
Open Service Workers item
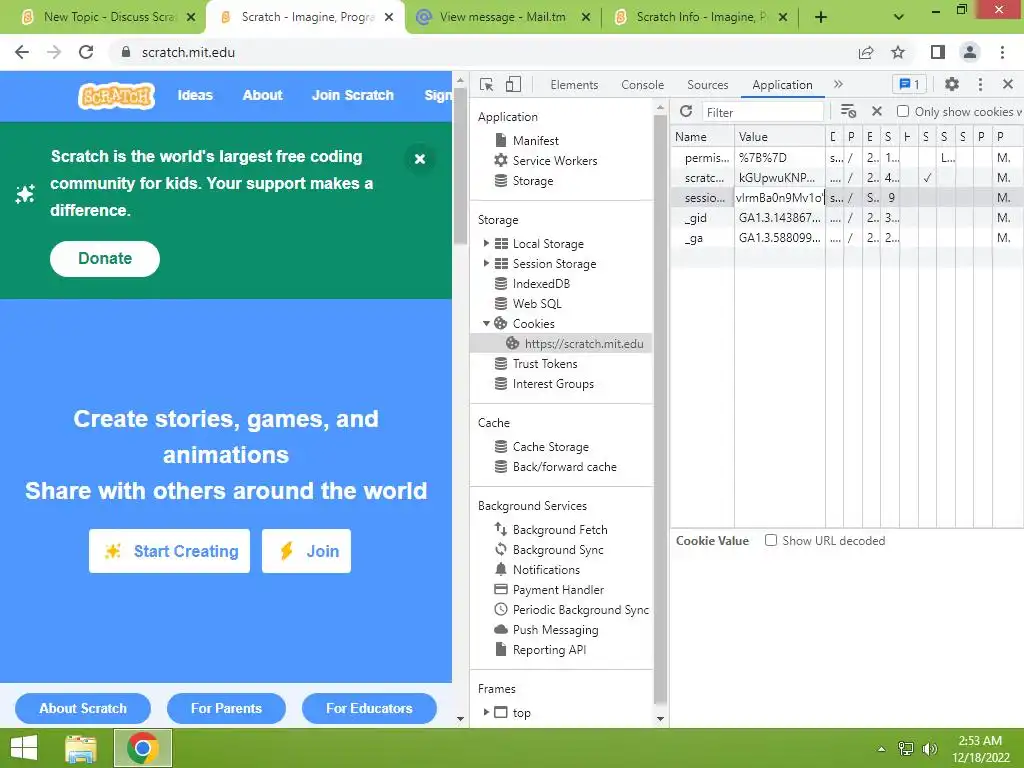[x=546, y=161]
